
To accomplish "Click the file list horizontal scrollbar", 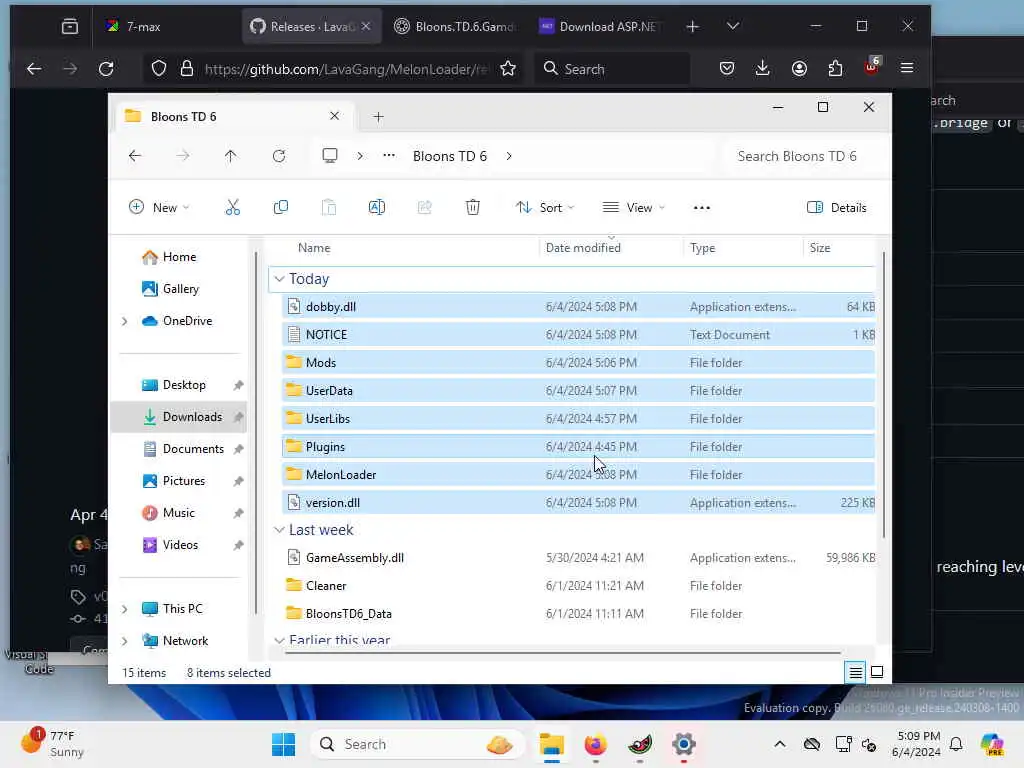I will 562,652.
